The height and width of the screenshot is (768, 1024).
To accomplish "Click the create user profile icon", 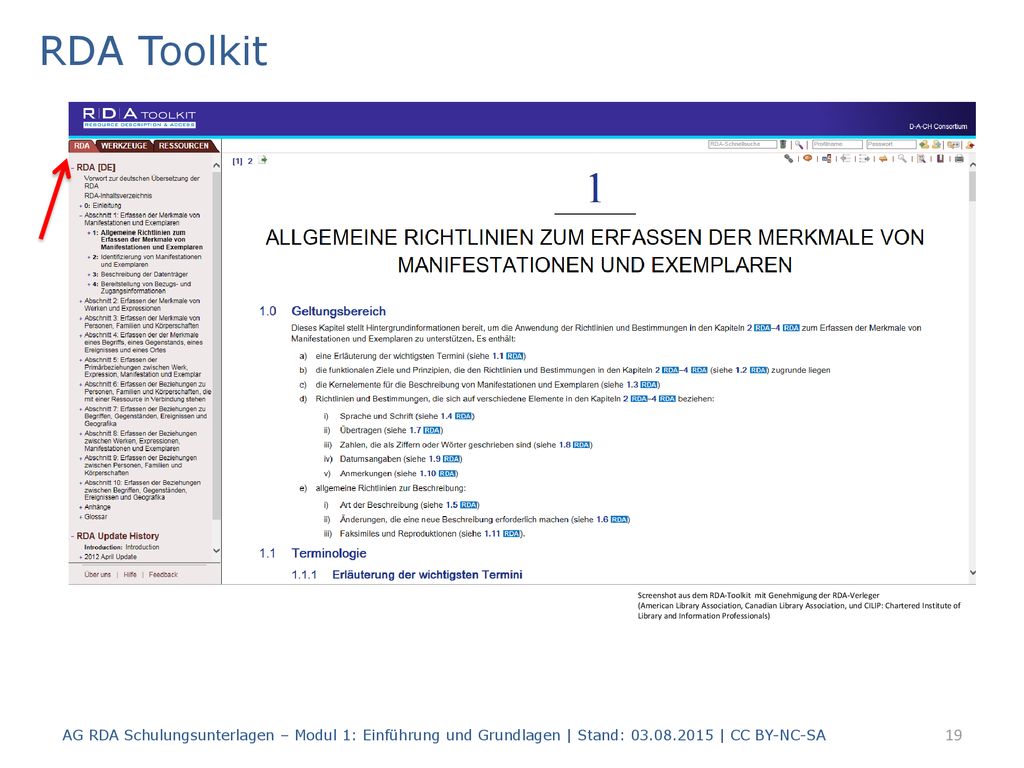I will [936, 144].
